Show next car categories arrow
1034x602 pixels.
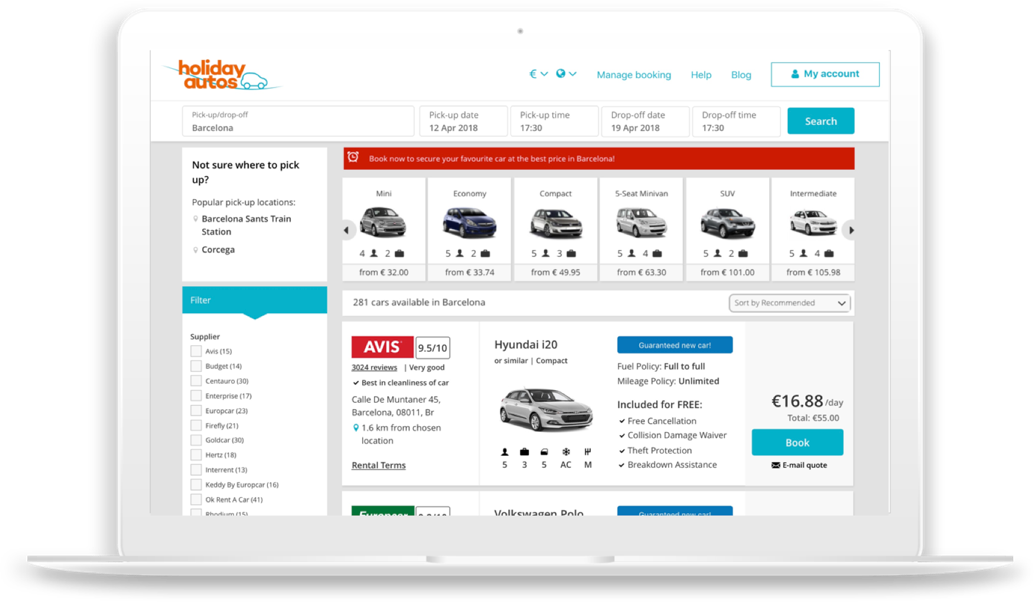[851, 230]
